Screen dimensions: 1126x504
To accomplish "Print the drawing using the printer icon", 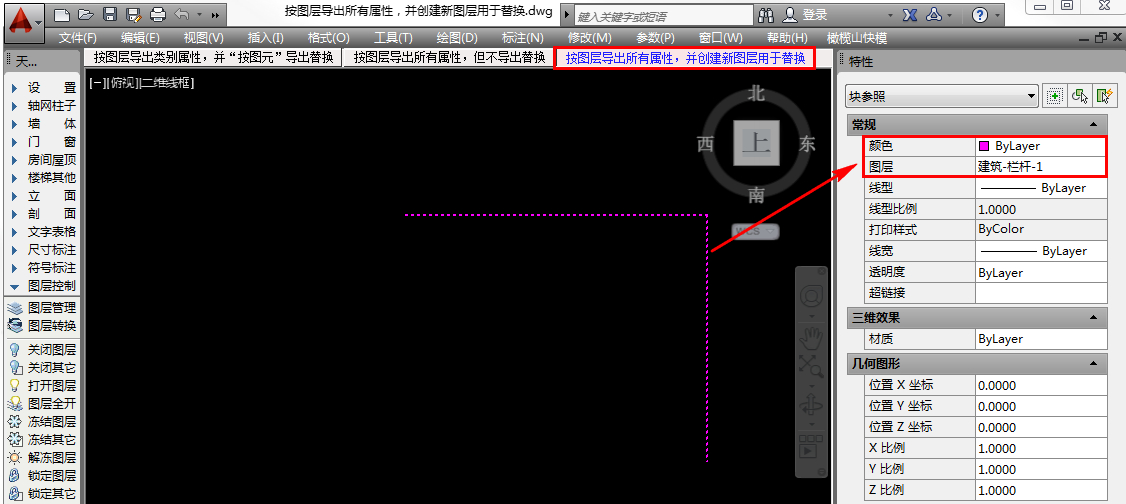I will [x=158, y=14].
